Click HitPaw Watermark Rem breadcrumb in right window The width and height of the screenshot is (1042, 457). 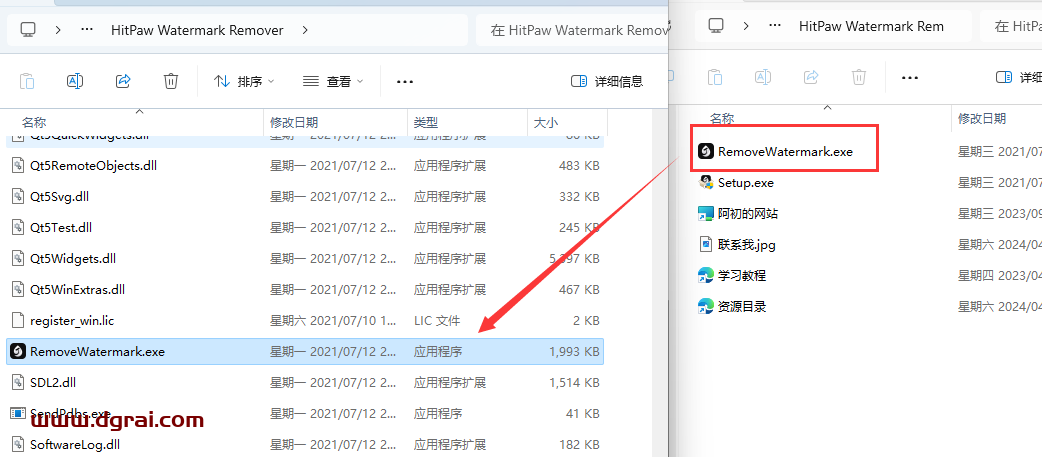pos(871,26)
